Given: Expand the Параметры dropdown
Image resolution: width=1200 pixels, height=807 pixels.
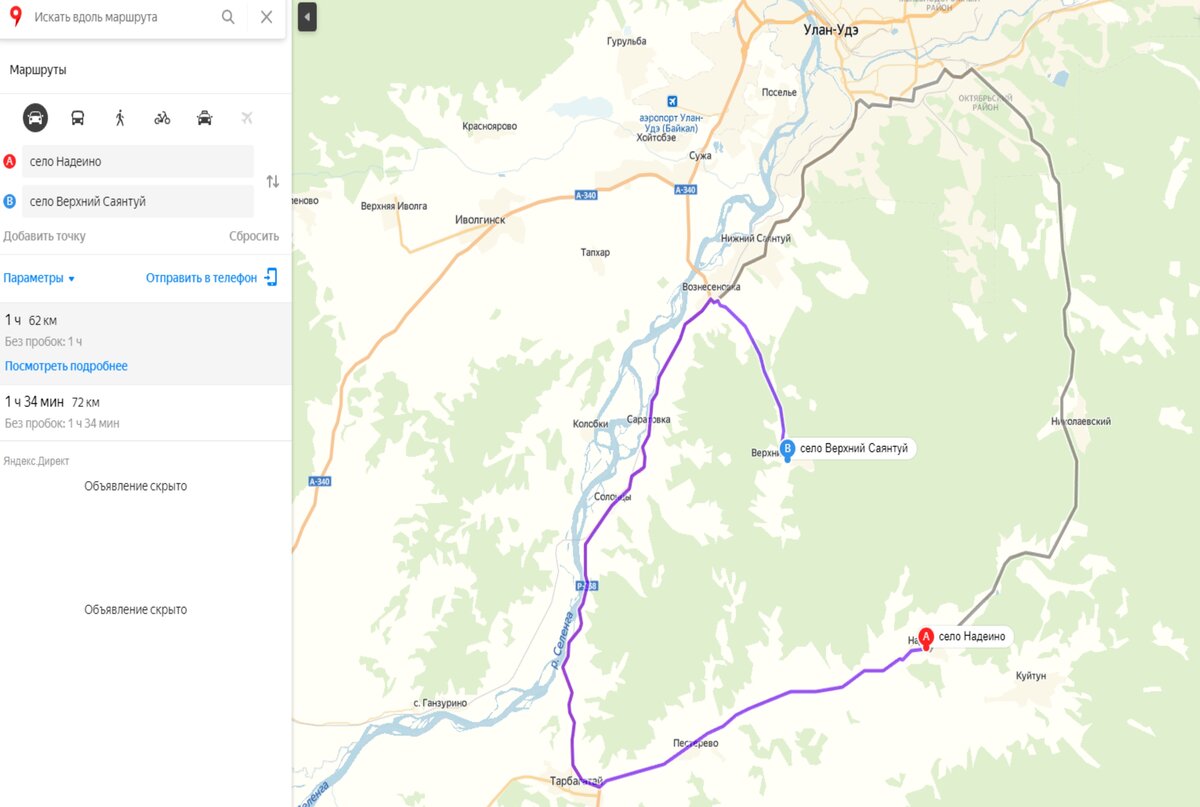Looking at the screenshot, I should (x=39, y=278).
